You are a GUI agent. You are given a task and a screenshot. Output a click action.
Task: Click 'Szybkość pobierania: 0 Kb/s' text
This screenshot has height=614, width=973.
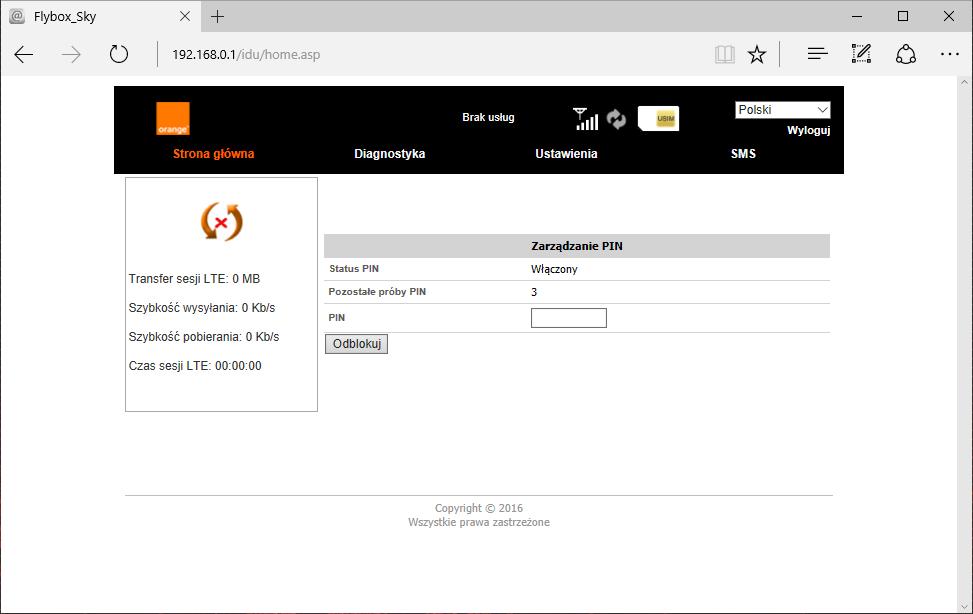pyautogui.click(x=204, y=337)
